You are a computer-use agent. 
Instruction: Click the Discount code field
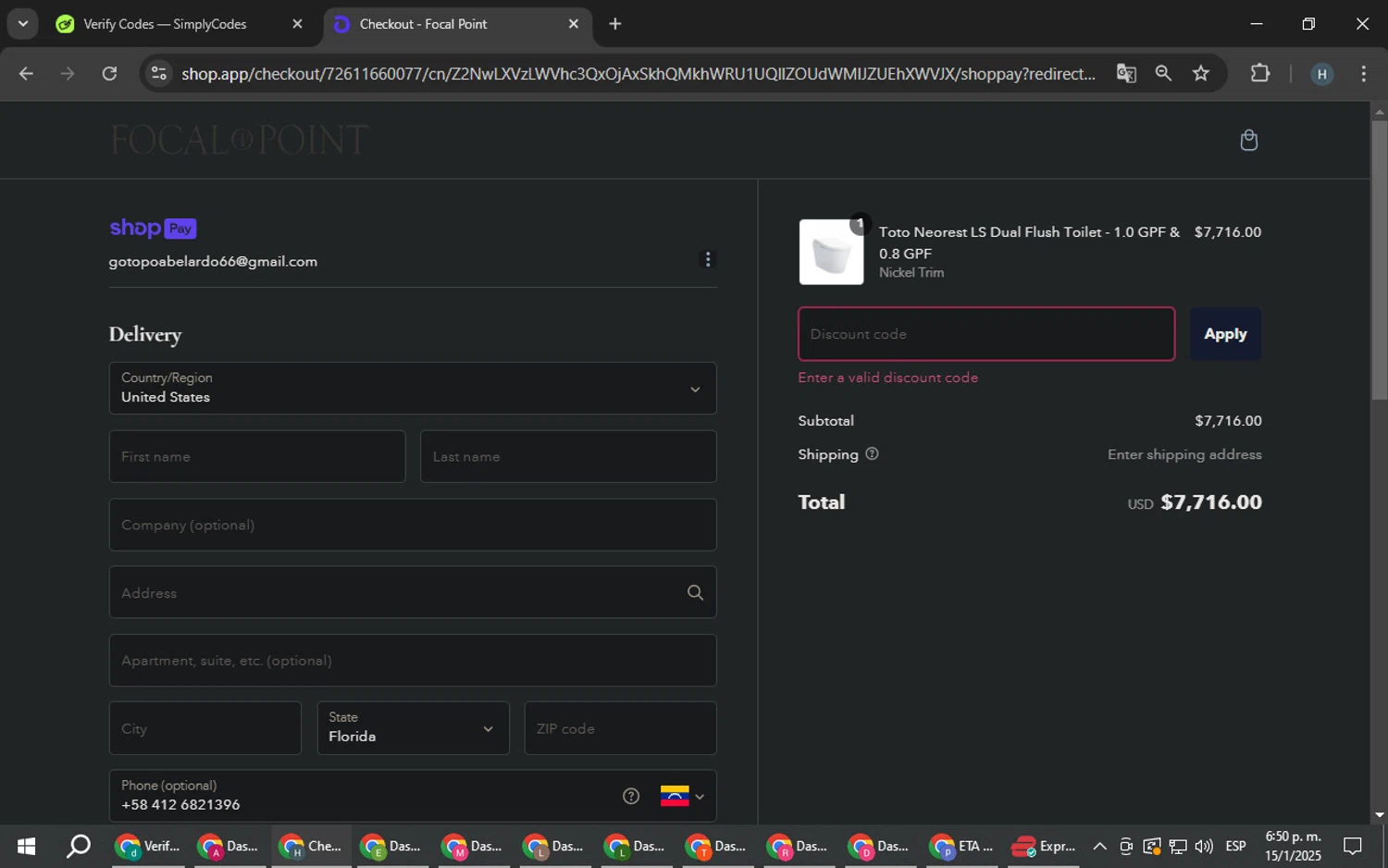click(x=986, y=334)
